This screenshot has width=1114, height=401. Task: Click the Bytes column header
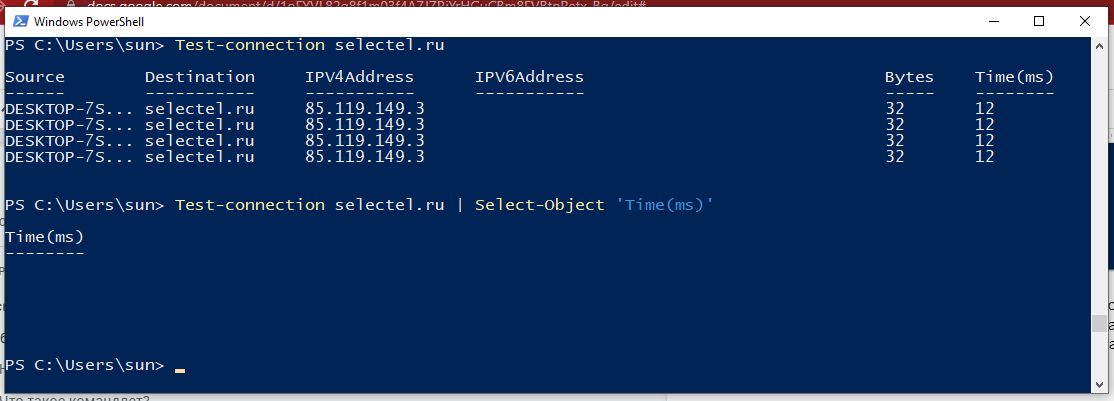pyautogui.click(x=909, y=77)
